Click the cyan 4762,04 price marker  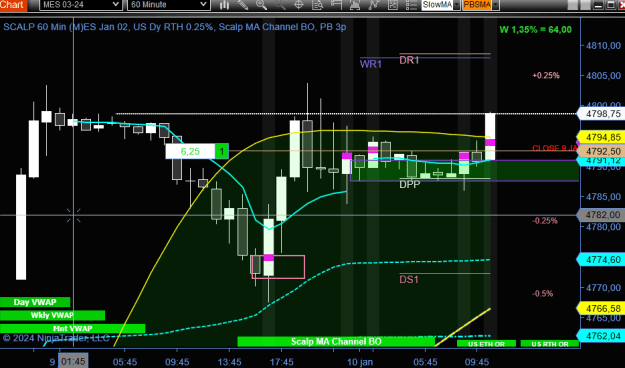pyautogui.click(x=601, y=336)
